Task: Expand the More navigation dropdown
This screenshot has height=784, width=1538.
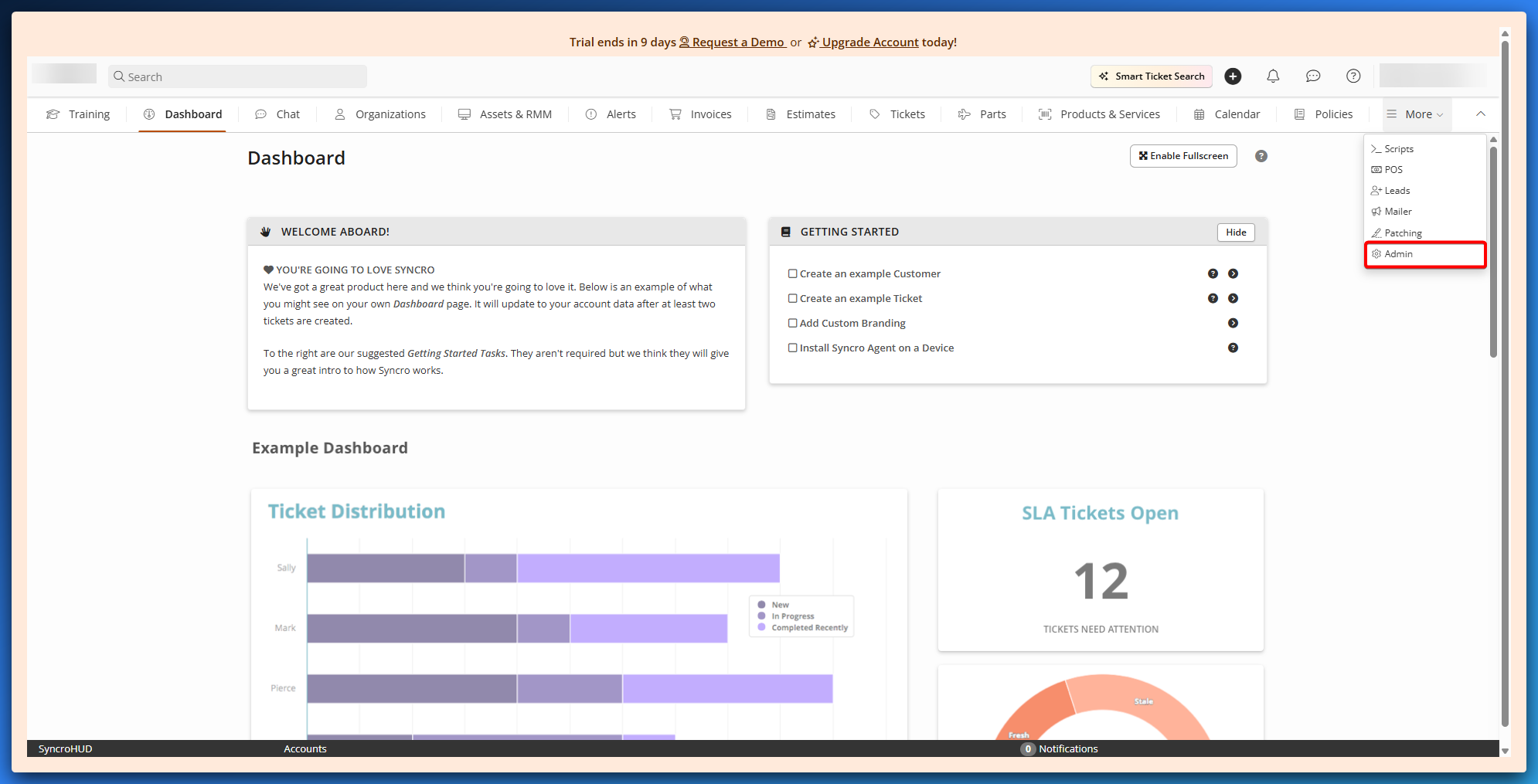Action: [x=1415, y=114]
